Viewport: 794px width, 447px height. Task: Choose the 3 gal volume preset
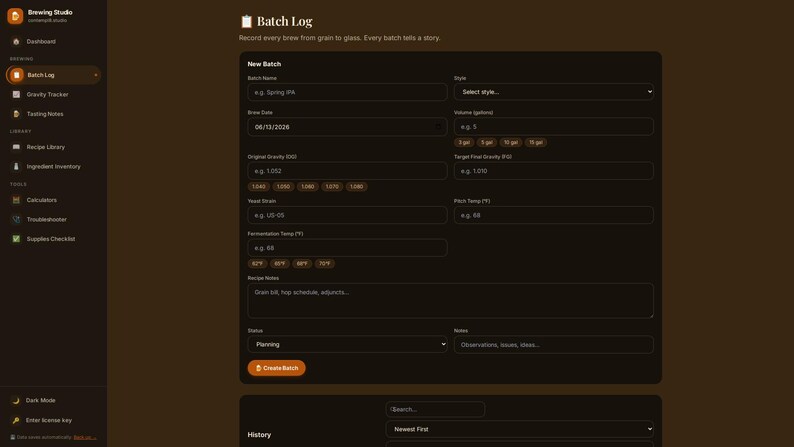point(464,142)
